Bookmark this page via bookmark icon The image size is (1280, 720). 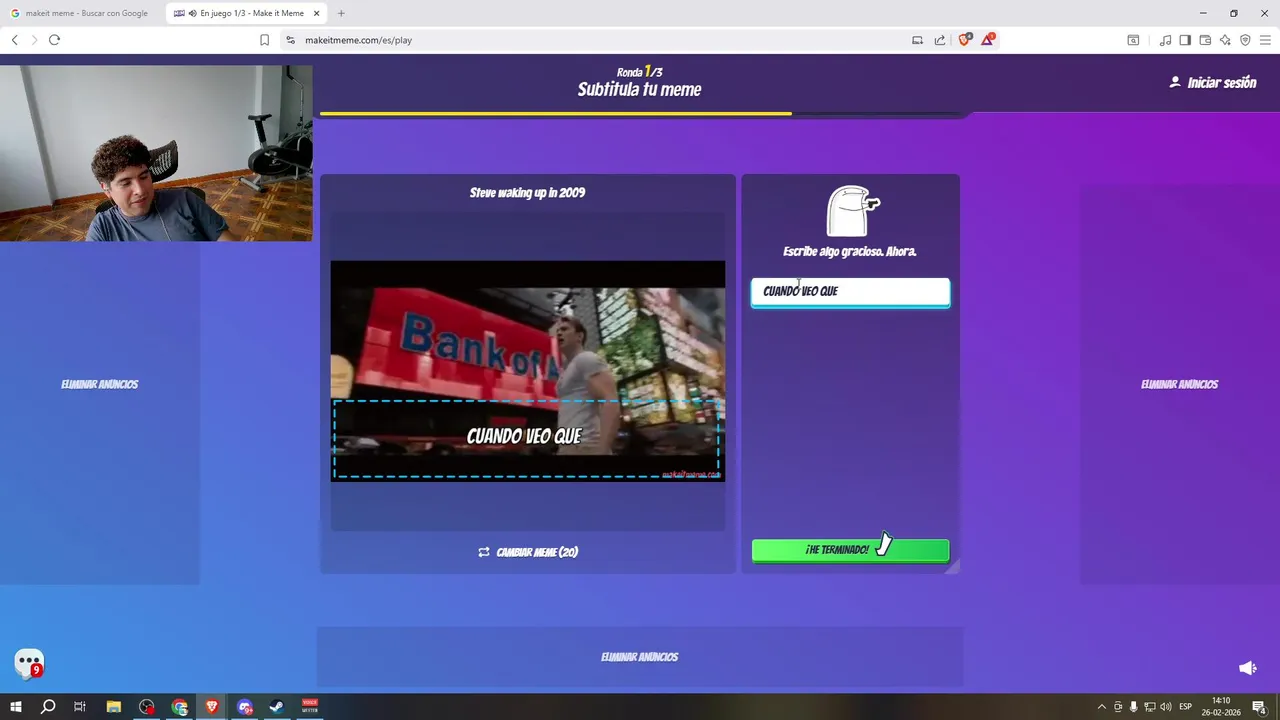point(264,40)
